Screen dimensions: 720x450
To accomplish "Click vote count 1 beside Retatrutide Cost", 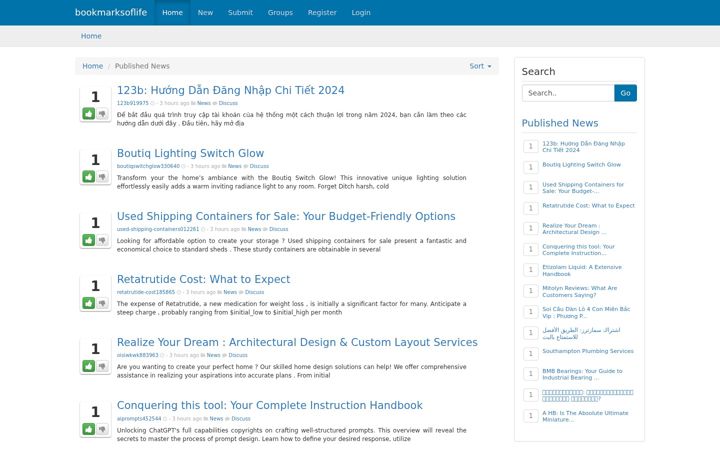I will point(95,286).
